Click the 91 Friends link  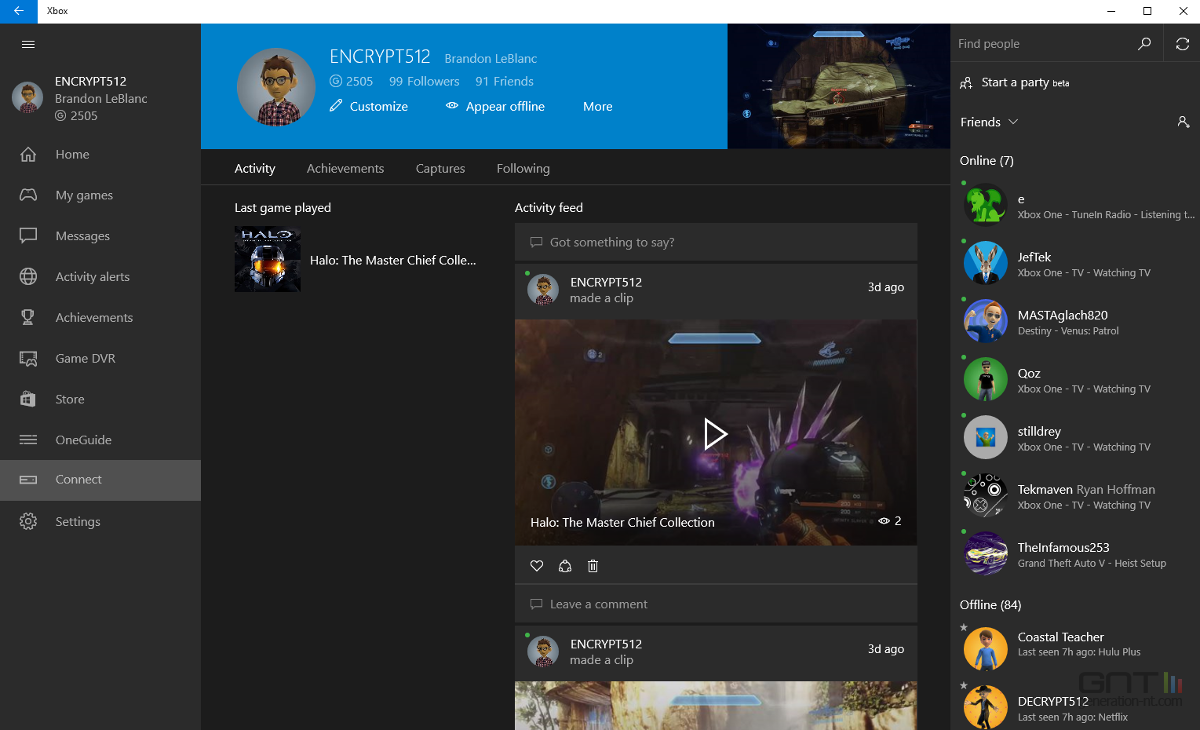click(x=504, y=81)
